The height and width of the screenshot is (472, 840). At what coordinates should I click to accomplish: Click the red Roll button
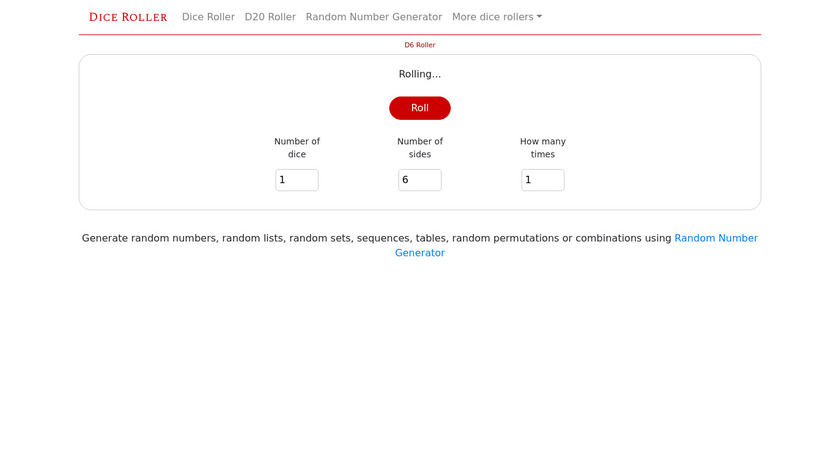[x=420, y=108]
